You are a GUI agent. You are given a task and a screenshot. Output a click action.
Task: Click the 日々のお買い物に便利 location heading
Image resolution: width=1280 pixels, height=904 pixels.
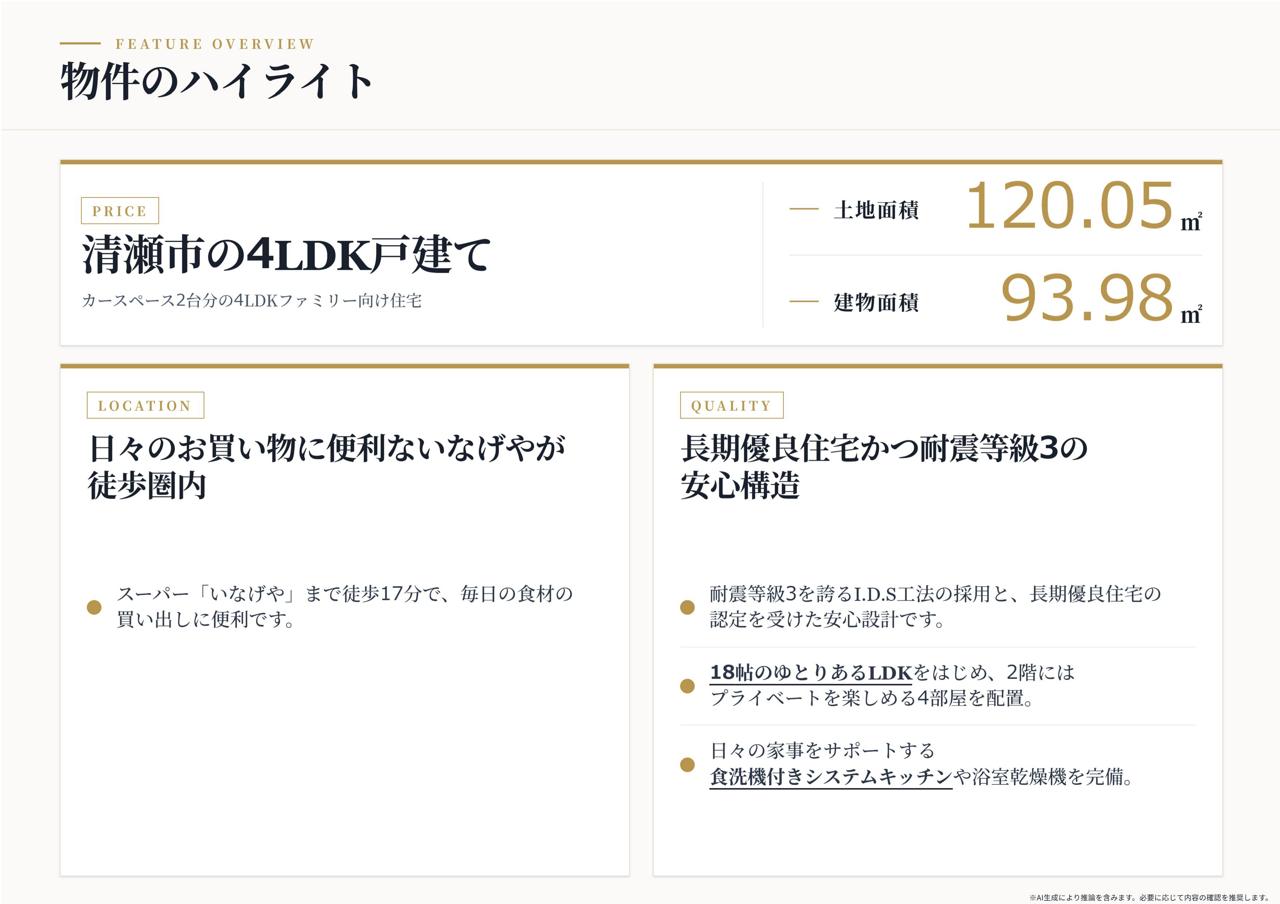pyautogui.click(x=327, y=466)
